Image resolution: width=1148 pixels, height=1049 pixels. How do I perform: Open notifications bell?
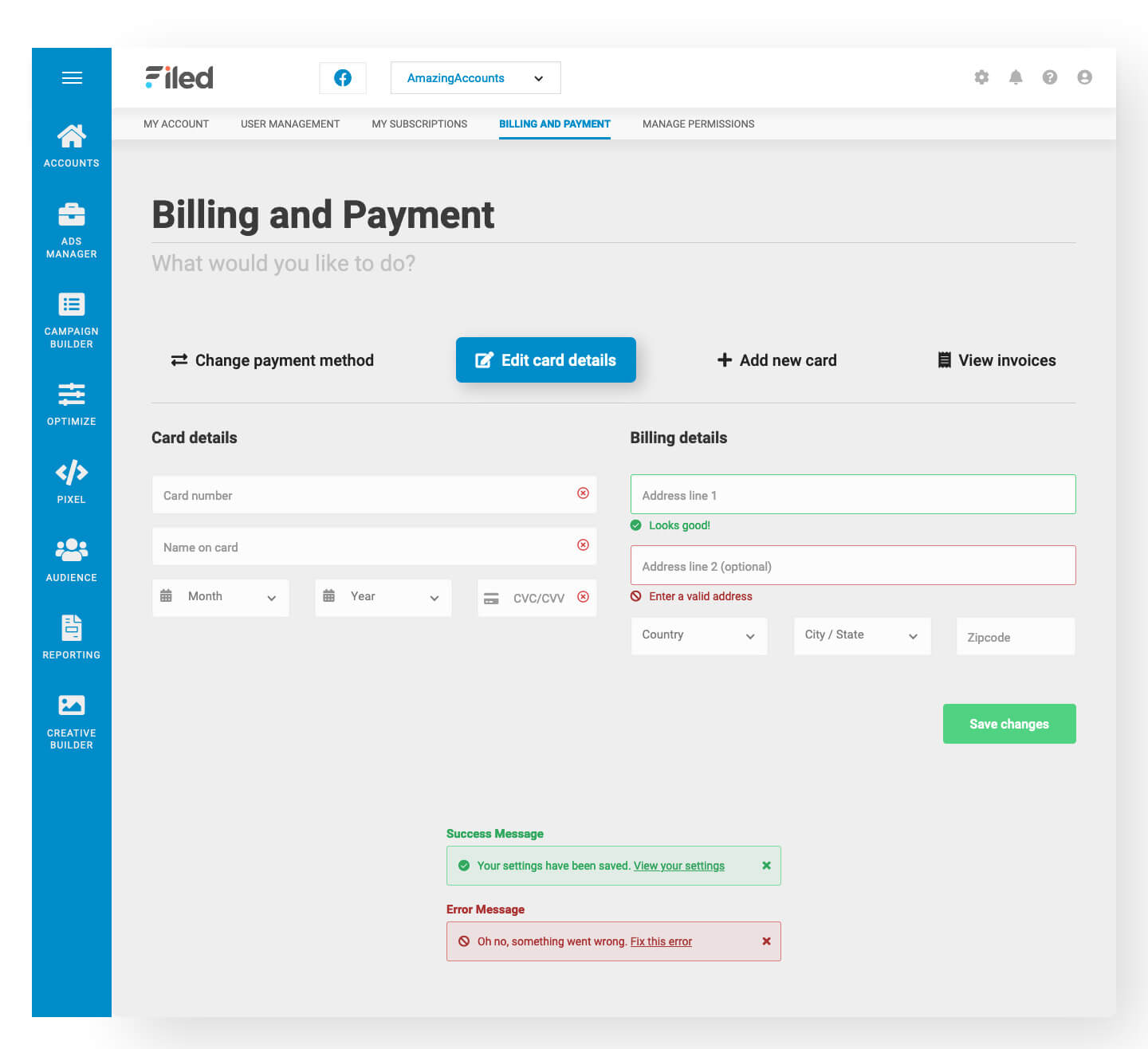(x=1016, y=77)
